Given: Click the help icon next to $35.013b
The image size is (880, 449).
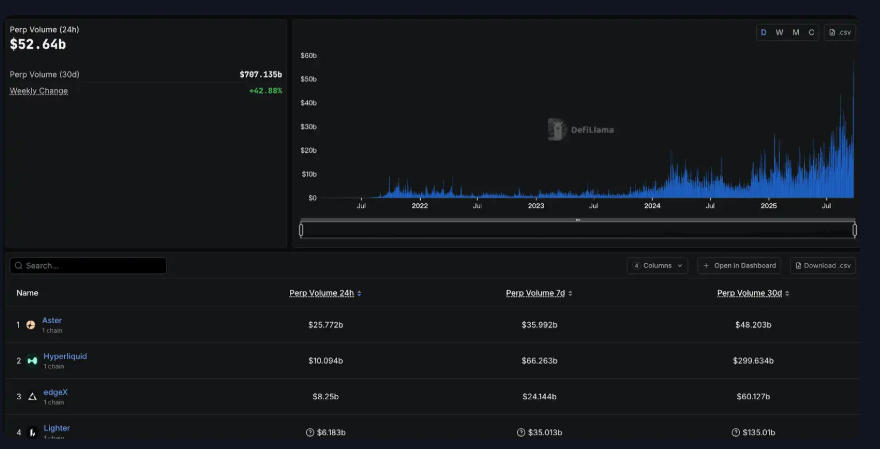Looking at the screenshot, I should (x=521, y=433).
